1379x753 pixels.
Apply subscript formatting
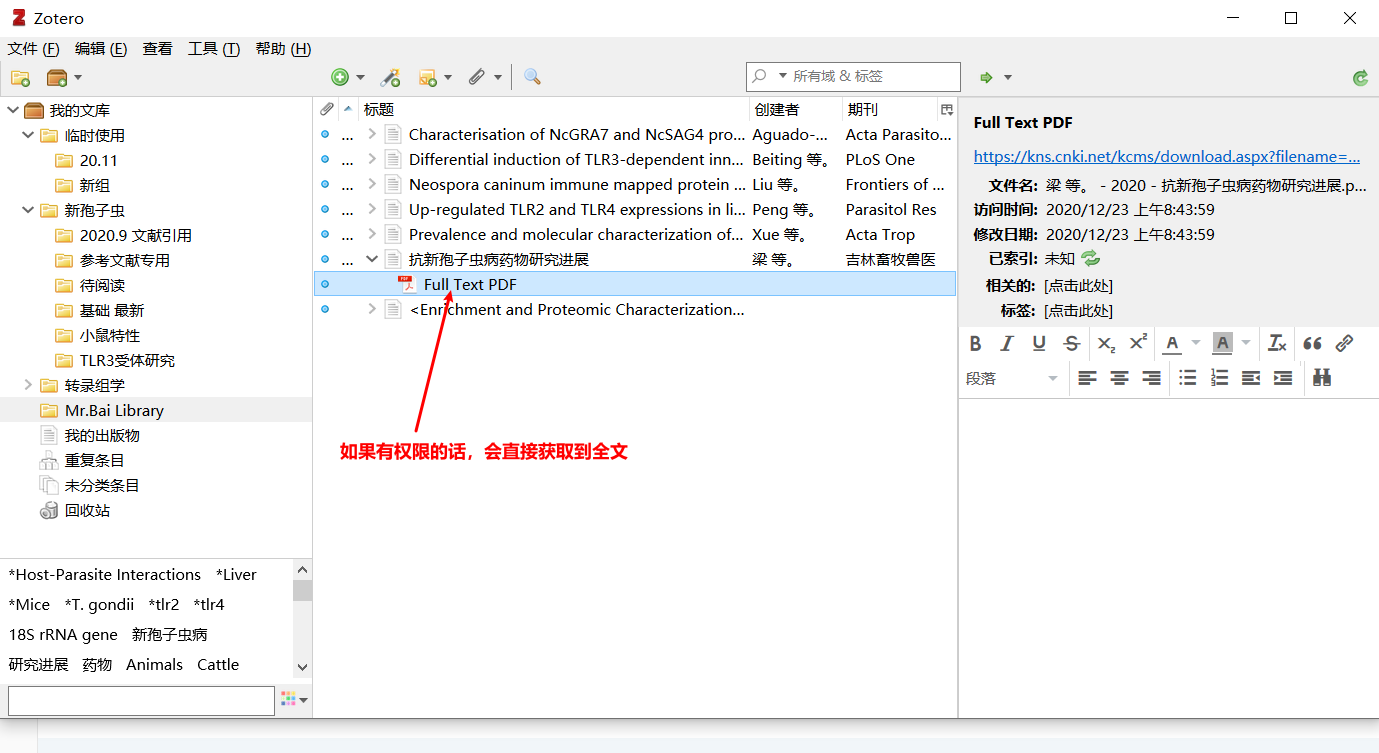coord(1106,343)
